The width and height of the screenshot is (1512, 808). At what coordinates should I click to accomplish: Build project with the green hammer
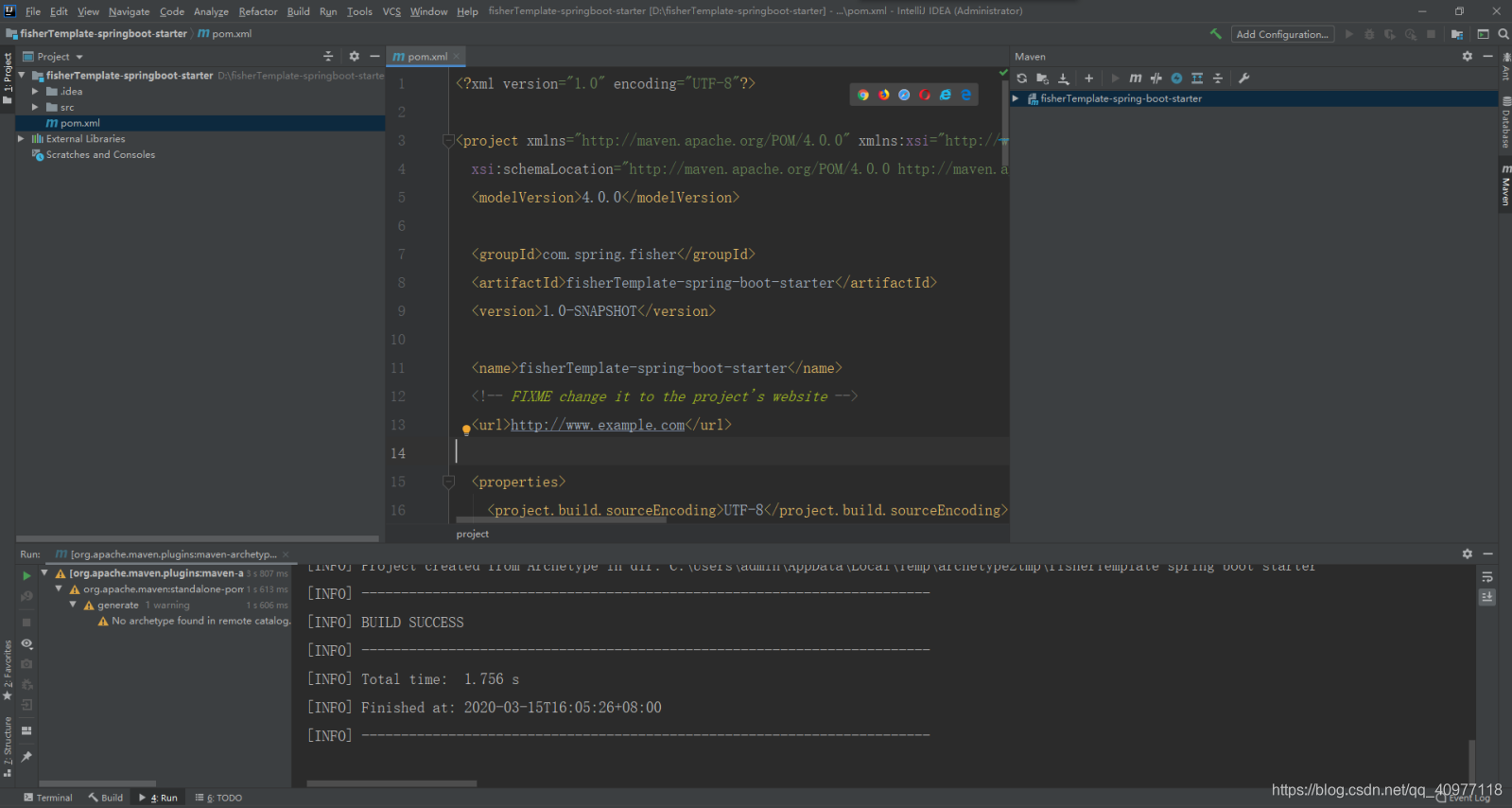[x=1215, y=34]
